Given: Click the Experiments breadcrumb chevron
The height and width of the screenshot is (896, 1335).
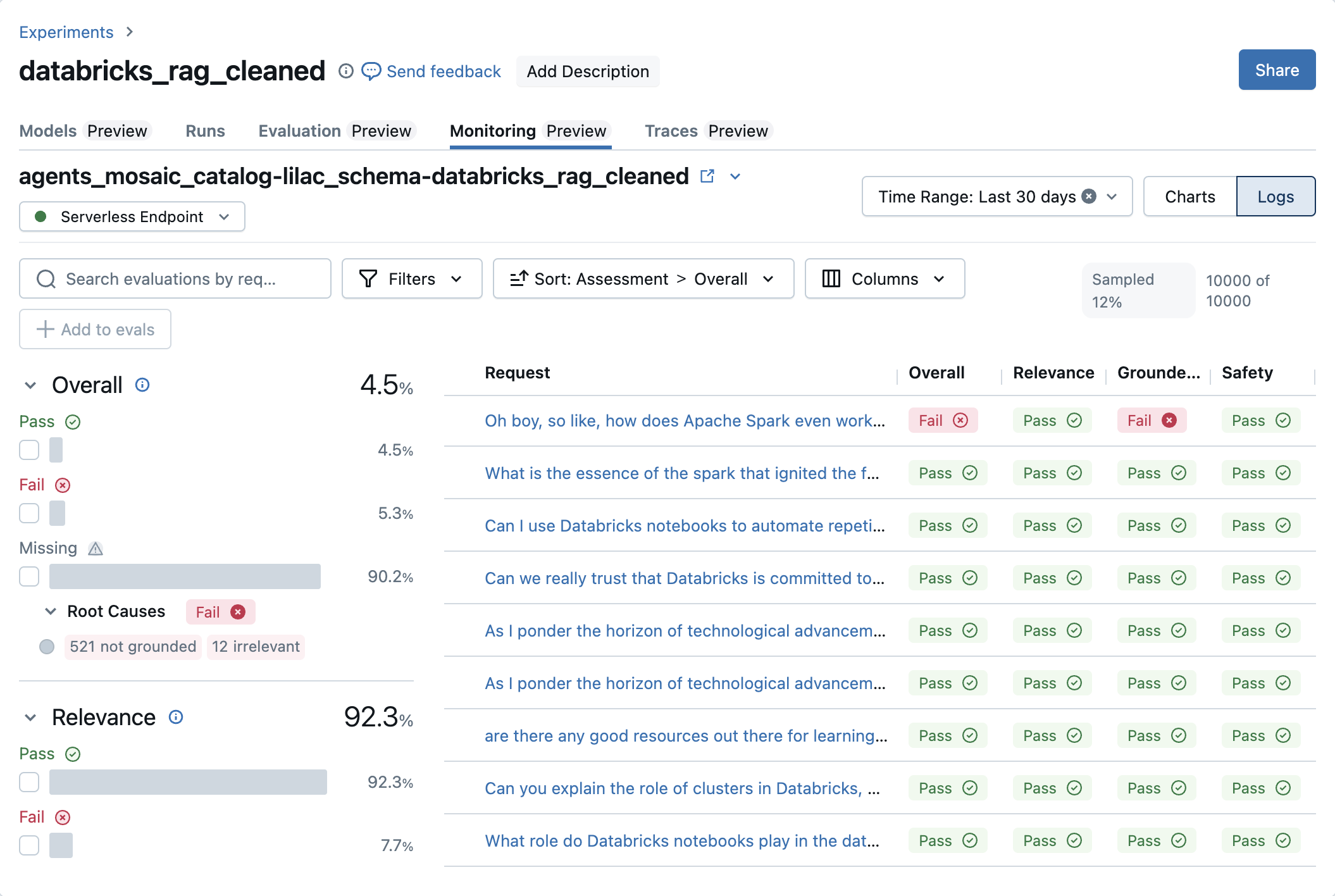Looking at the screenshot, I should [x=130, y=32].
